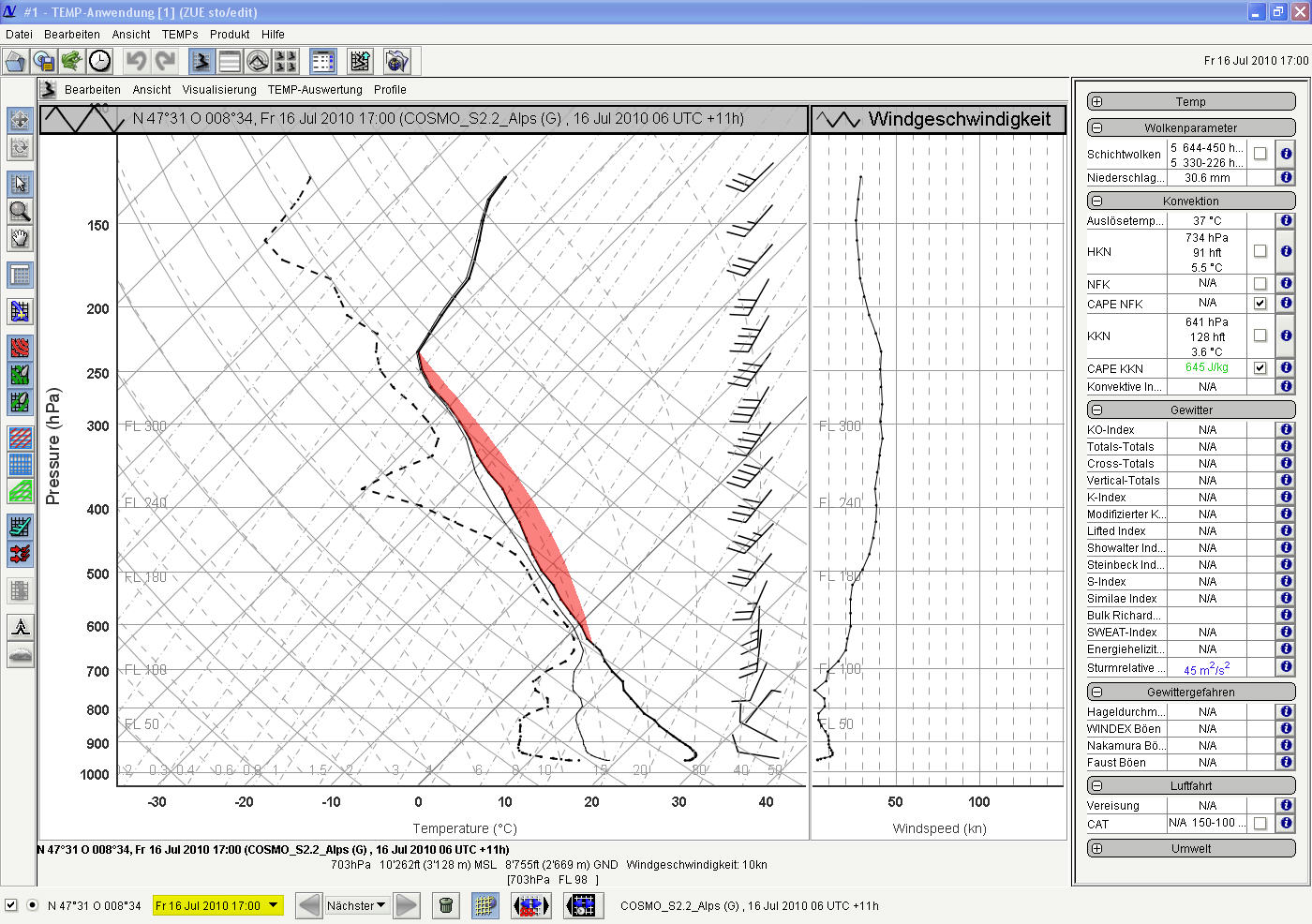
Task: Select the horizontal striped list view icon
Action: click(230, 62)
